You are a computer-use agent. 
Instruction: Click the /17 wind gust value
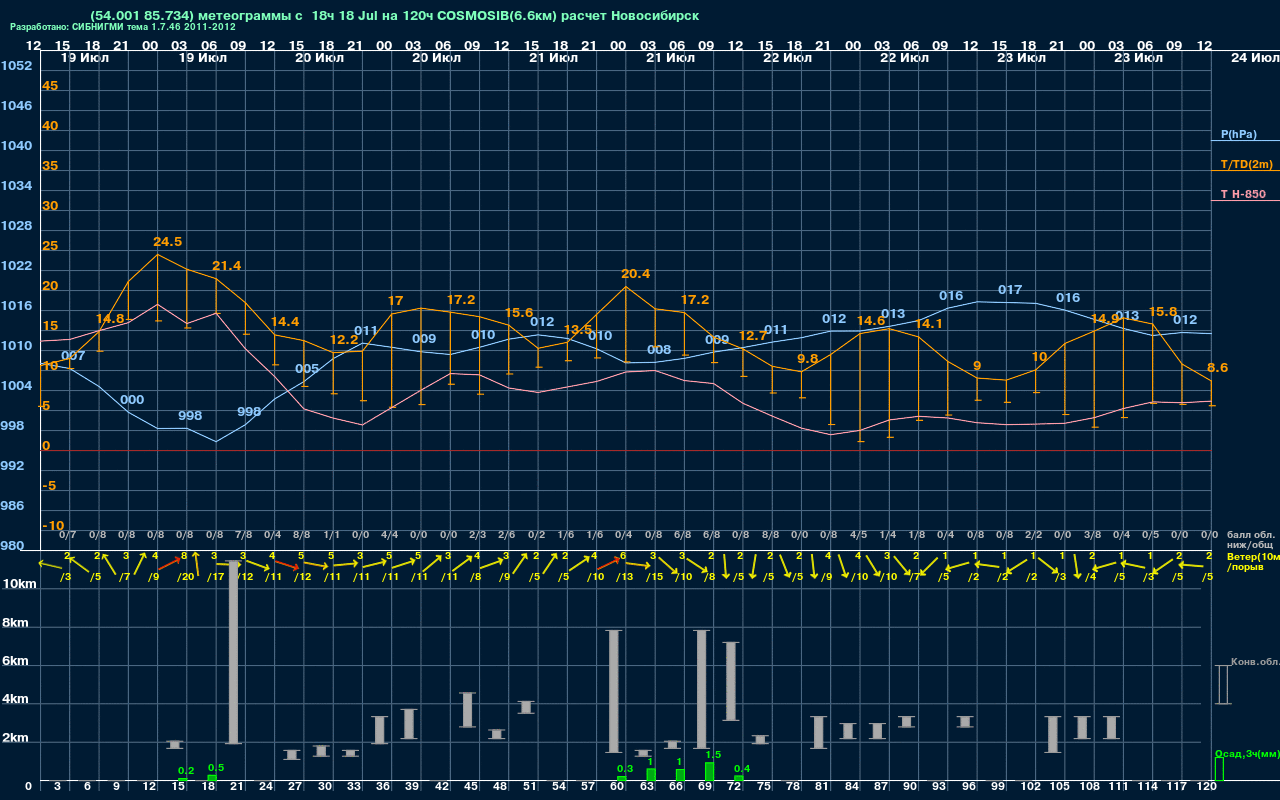(x=214, y=576)
